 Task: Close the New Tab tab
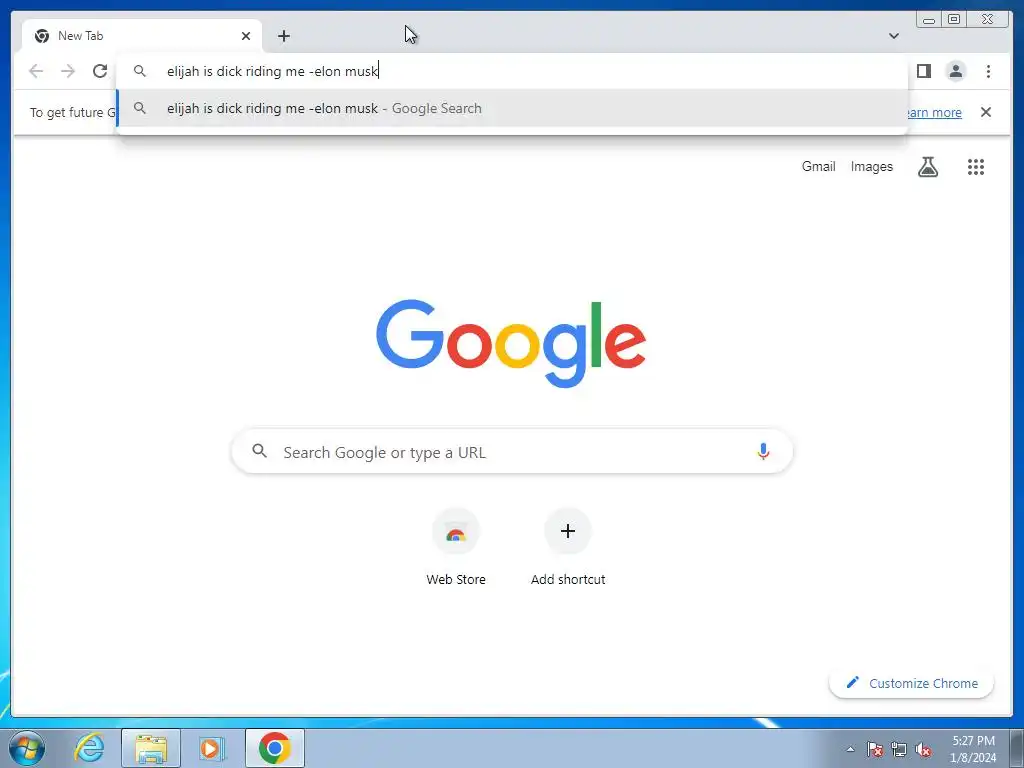(246, 36)
